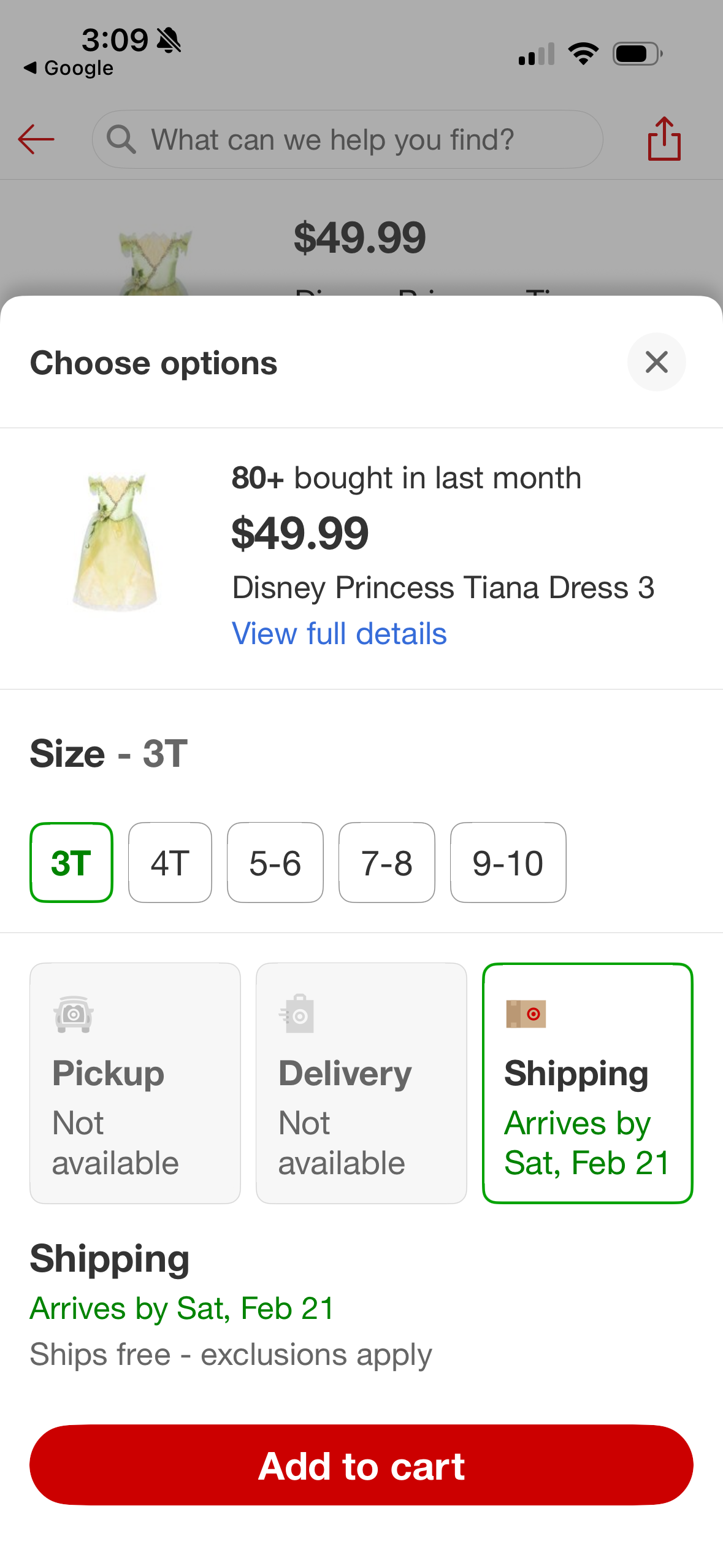Tap the red back arrow icon

click(36, 139)
